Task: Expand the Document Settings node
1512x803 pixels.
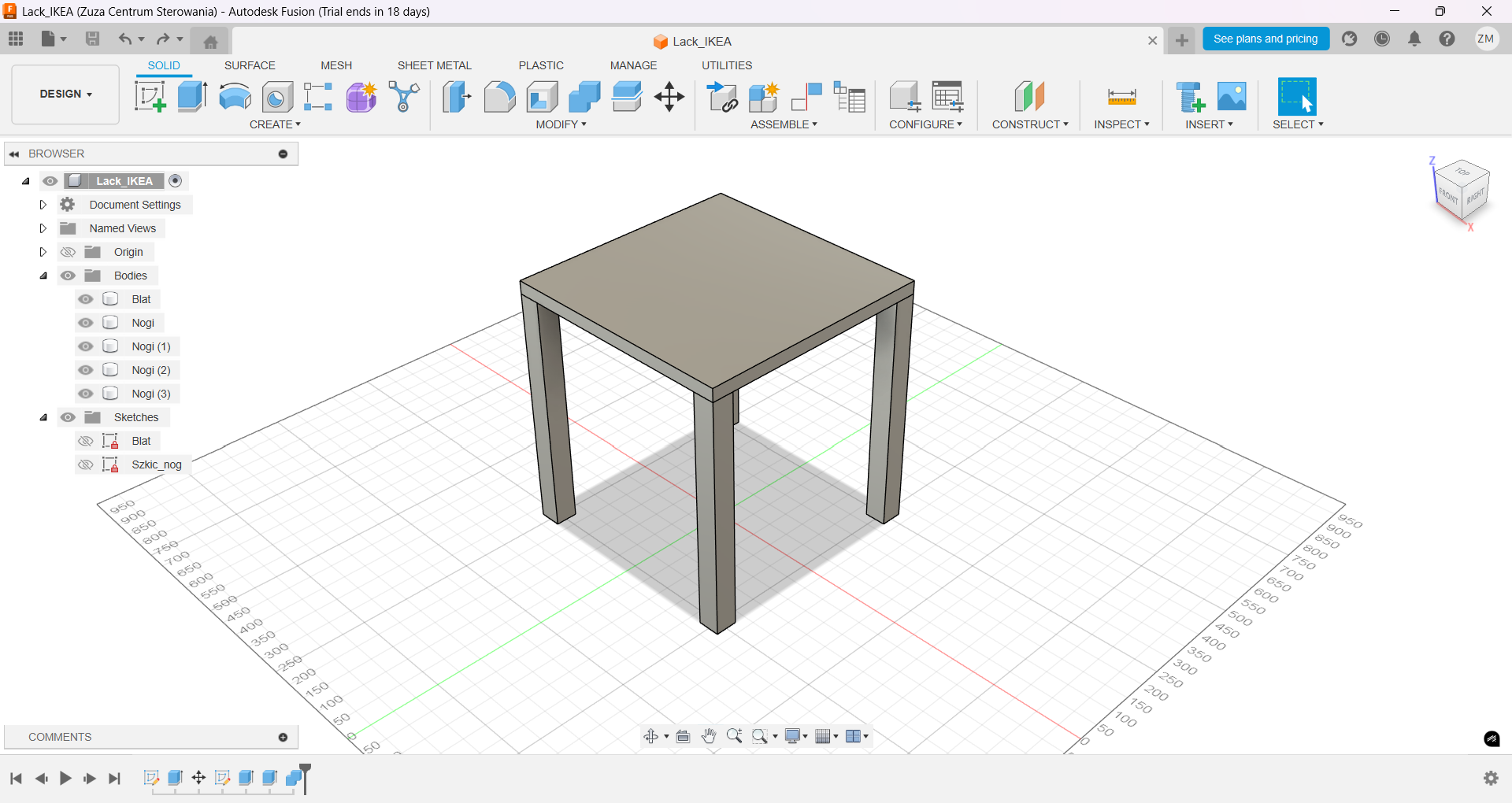Action: click(x=43, y=205)
